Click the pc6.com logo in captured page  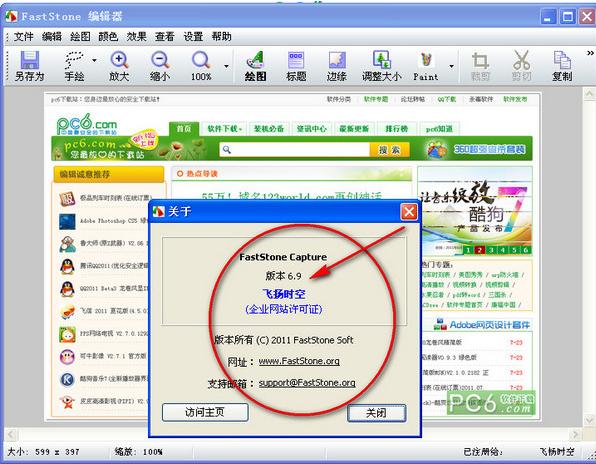pos(87,124)
